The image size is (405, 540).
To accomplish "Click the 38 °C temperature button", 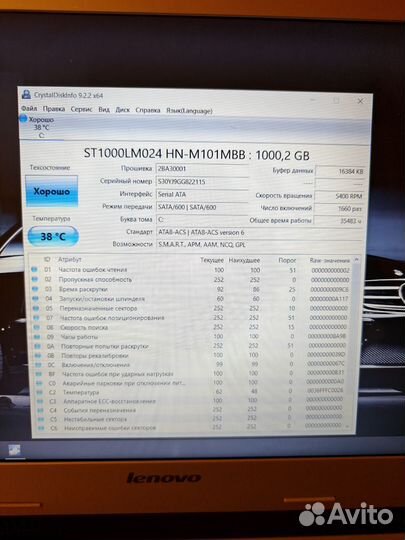I will (53, 236).
